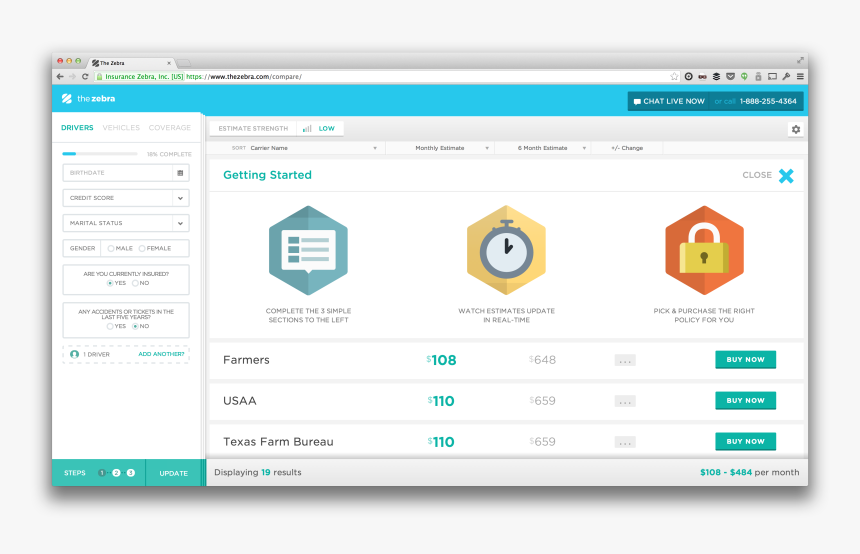Choose No for accidents or tickets
The width and height of the screenshot is (860, 554).
coord(135,326)
